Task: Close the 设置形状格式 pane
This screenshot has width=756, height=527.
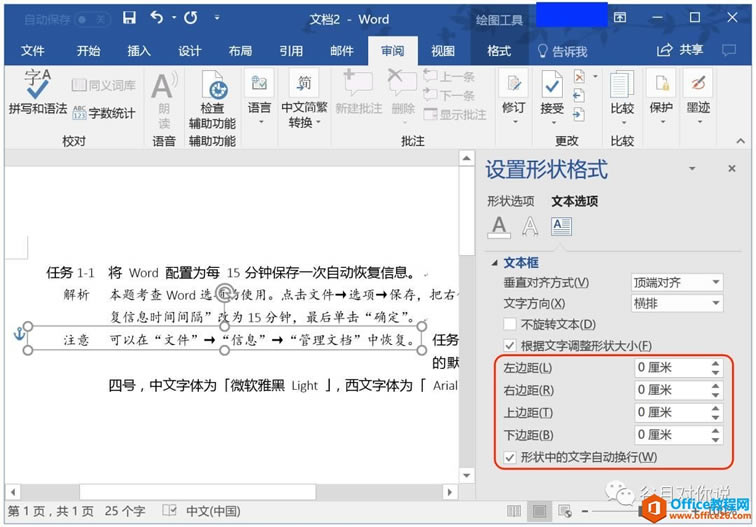Action: [732, 168]
